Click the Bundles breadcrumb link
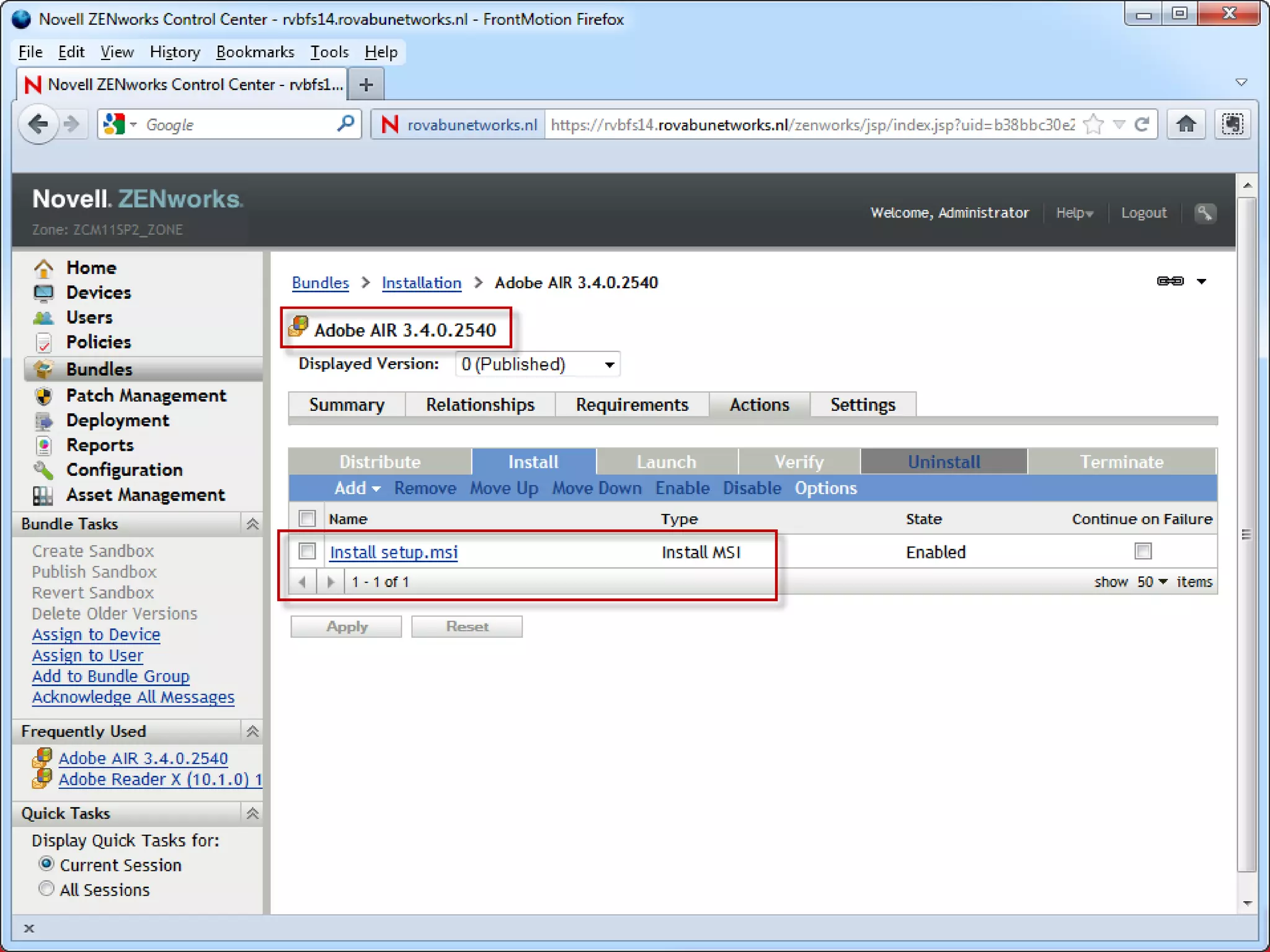 (x=321, y=283)
